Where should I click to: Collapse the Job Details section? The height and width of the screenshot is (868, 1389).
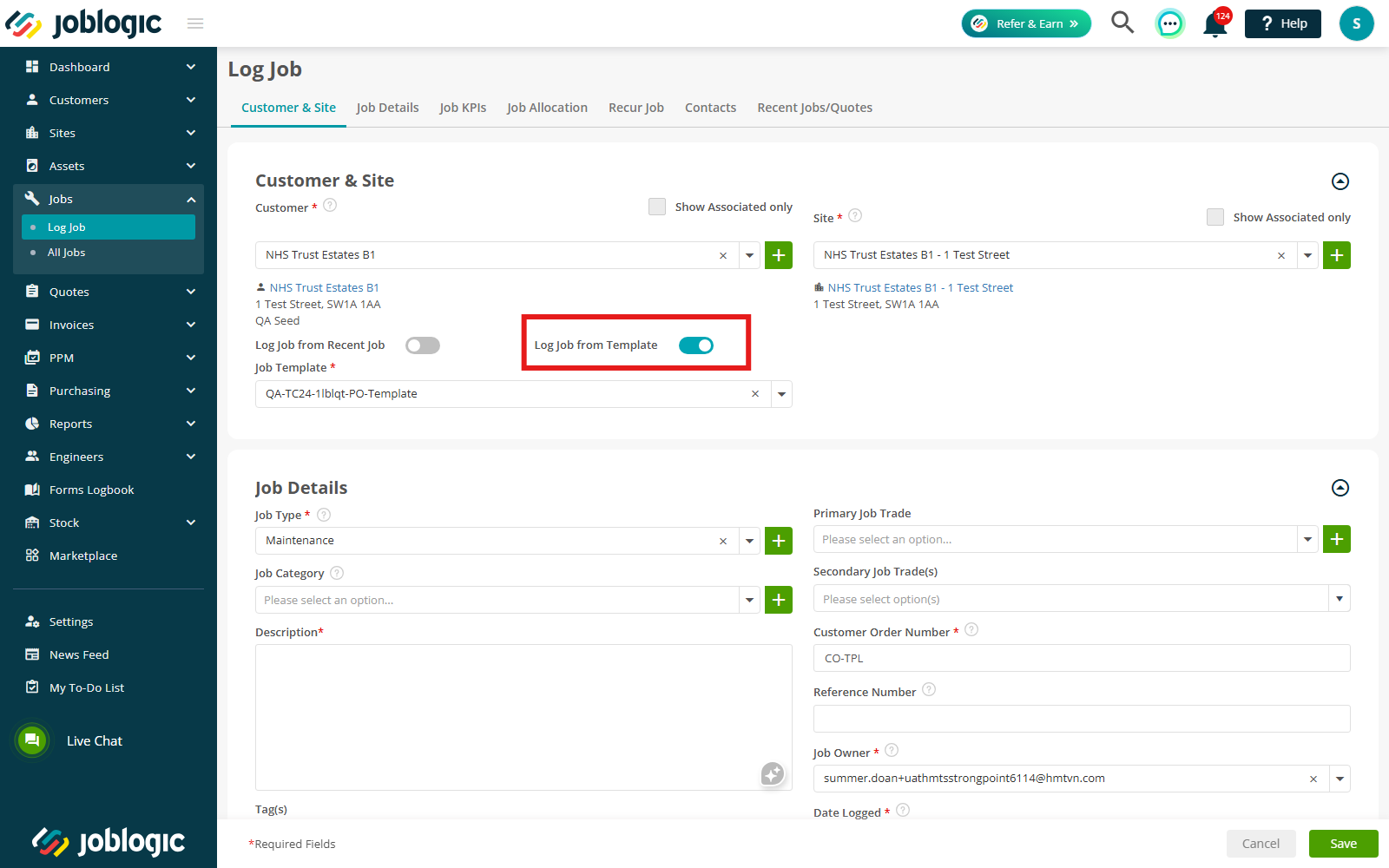click(1340, 488)
